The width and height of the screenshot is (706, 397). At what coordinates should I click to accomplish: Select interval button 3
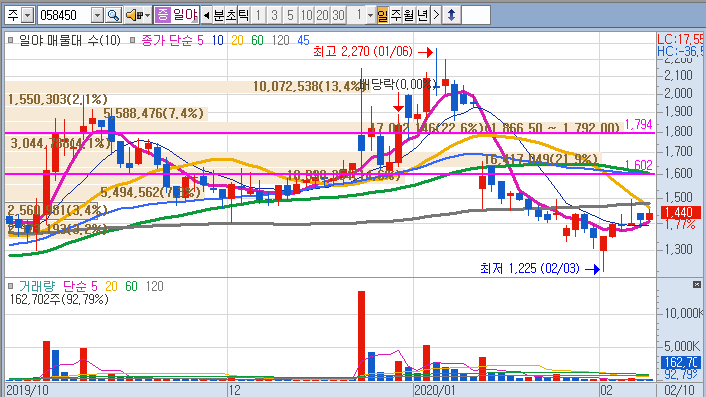274,15
